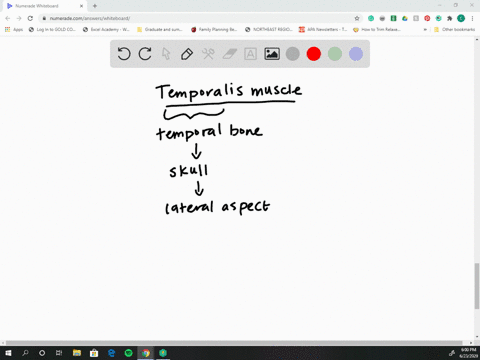
Task: Open the shapes and tools icon
Action: (208, 54)
